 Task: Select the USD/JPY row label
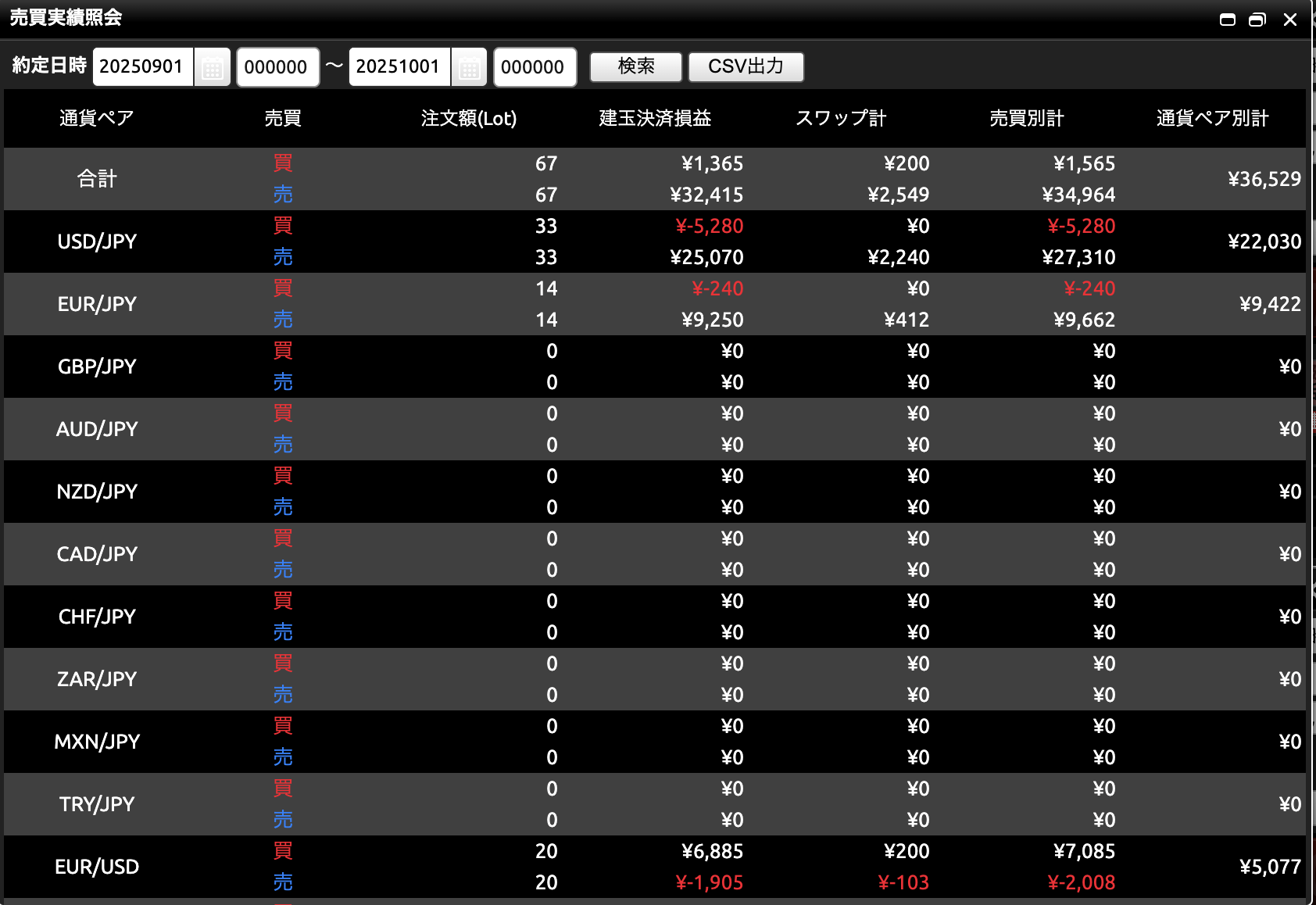97,241
